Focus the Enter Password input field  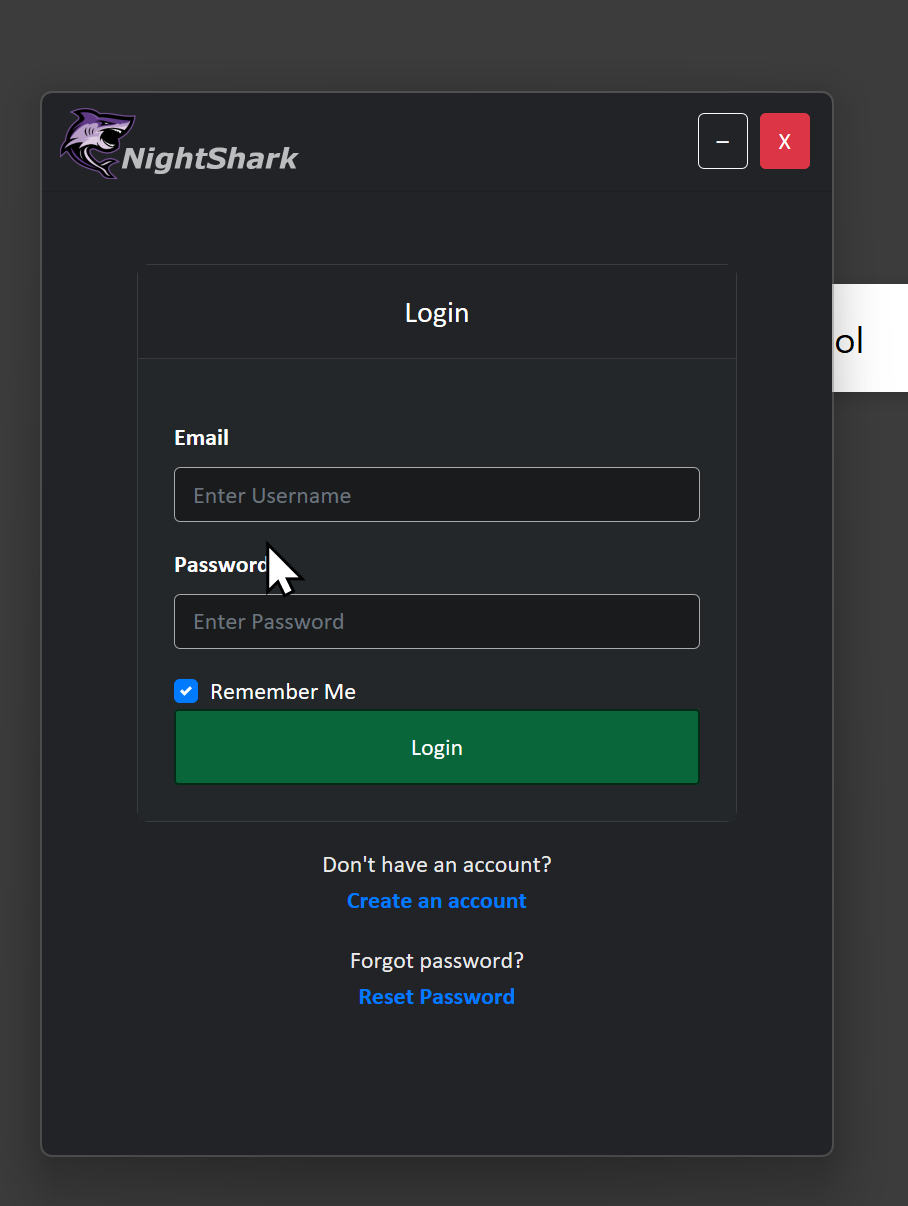point(437,622)
